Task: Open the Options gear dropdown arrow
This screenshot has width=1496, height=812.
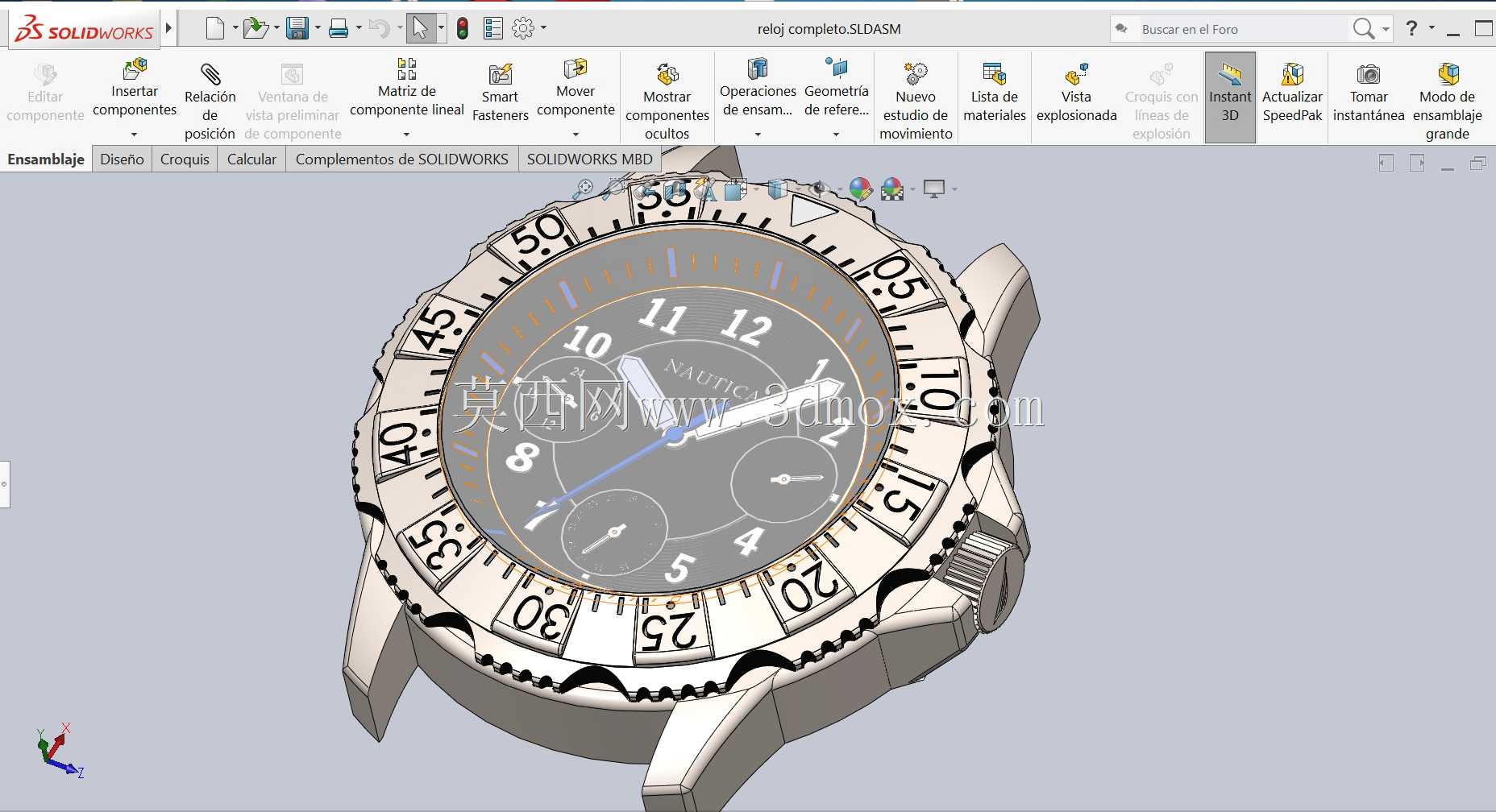Action: (x=543, y=28)
